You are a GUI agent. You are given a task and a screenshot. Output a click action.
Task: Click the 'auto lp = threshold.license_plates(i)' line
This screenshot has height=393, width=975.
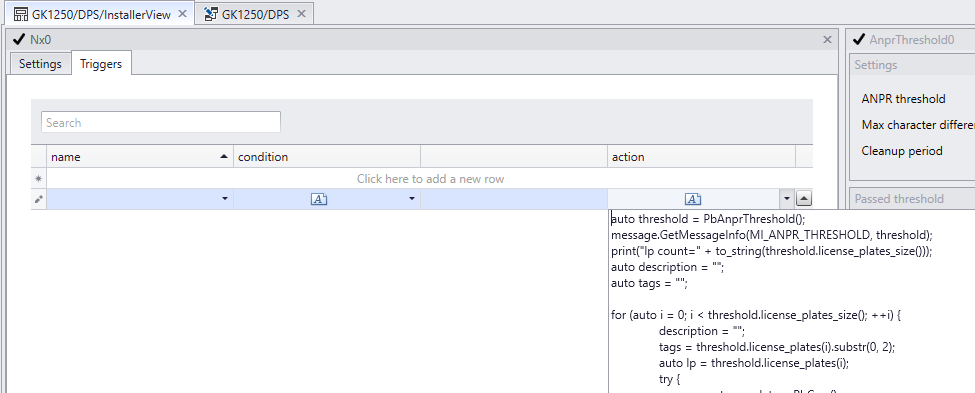pos(754,363)
